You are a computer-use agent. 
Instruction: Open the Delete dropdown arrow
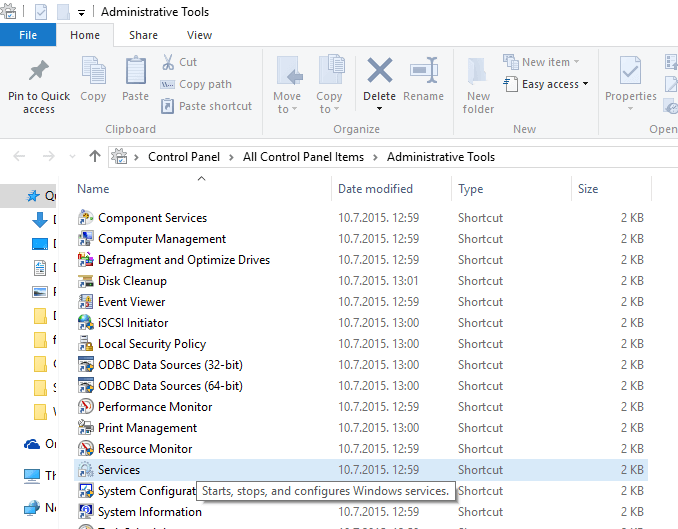tap(379, 109)
